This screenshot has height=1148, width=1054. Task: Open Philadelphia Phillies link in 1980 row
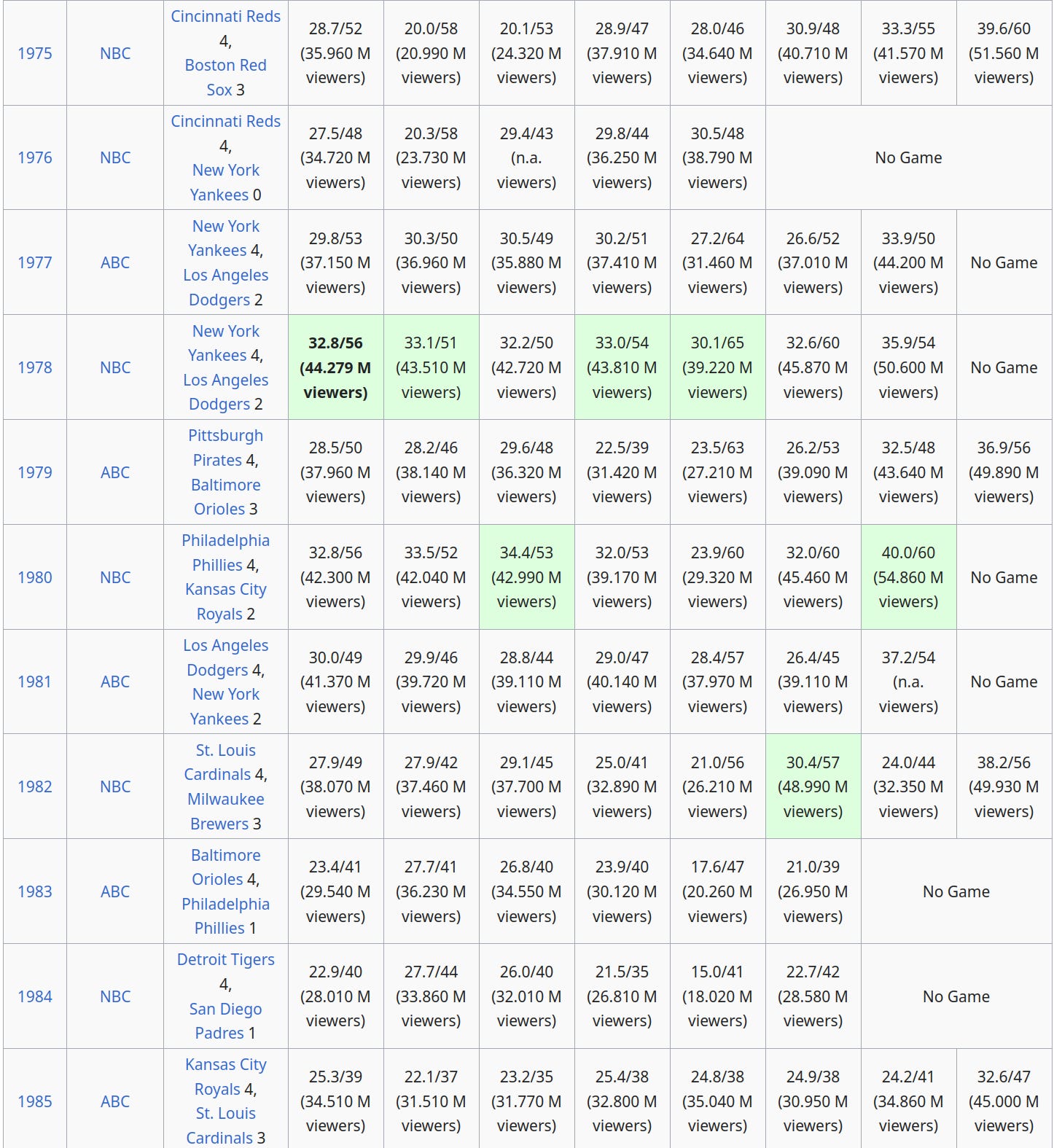(x=225, y=552)
